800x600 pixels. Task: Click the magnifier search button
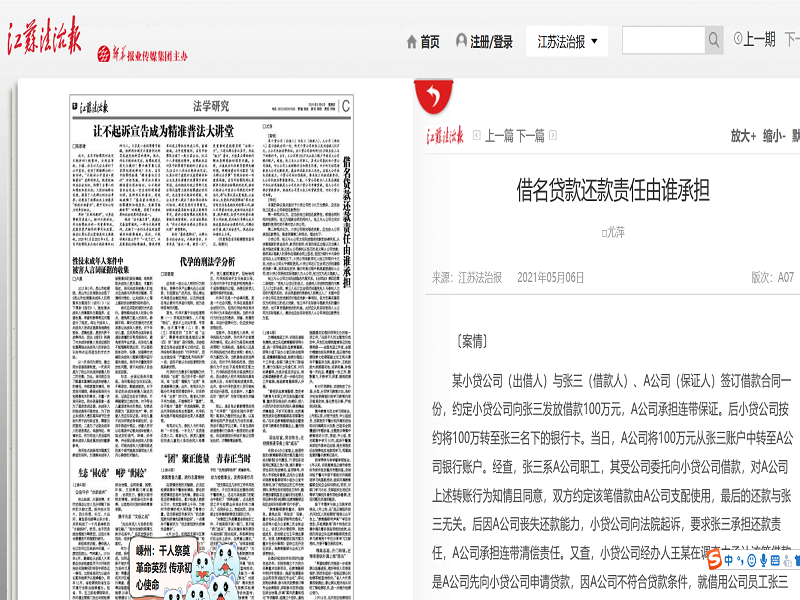pyautogui.click(x=714, y=40)
